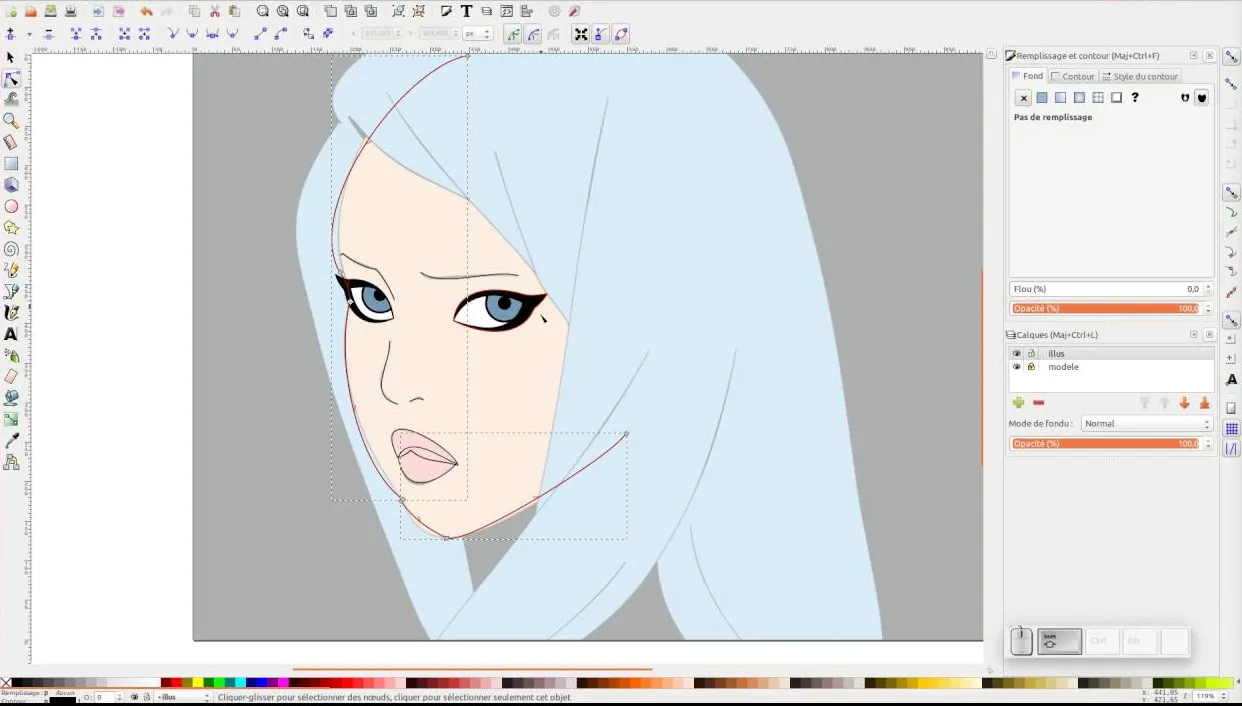Select the Spiral tool
This screenshot has width=1242, height=706.
coord(11,248)
